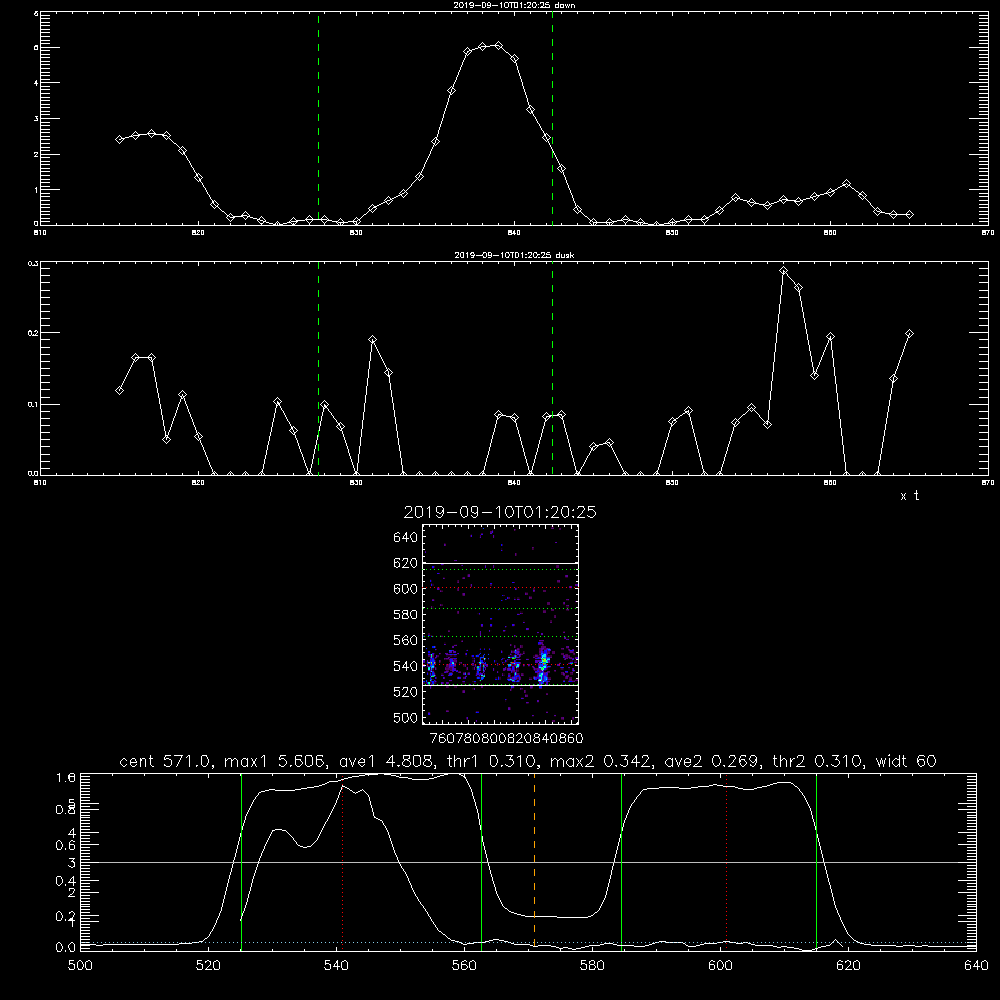1000x1000 pixels.
Task: Click the horizontal threshold line in bottom plot
Action: (528, 862)
